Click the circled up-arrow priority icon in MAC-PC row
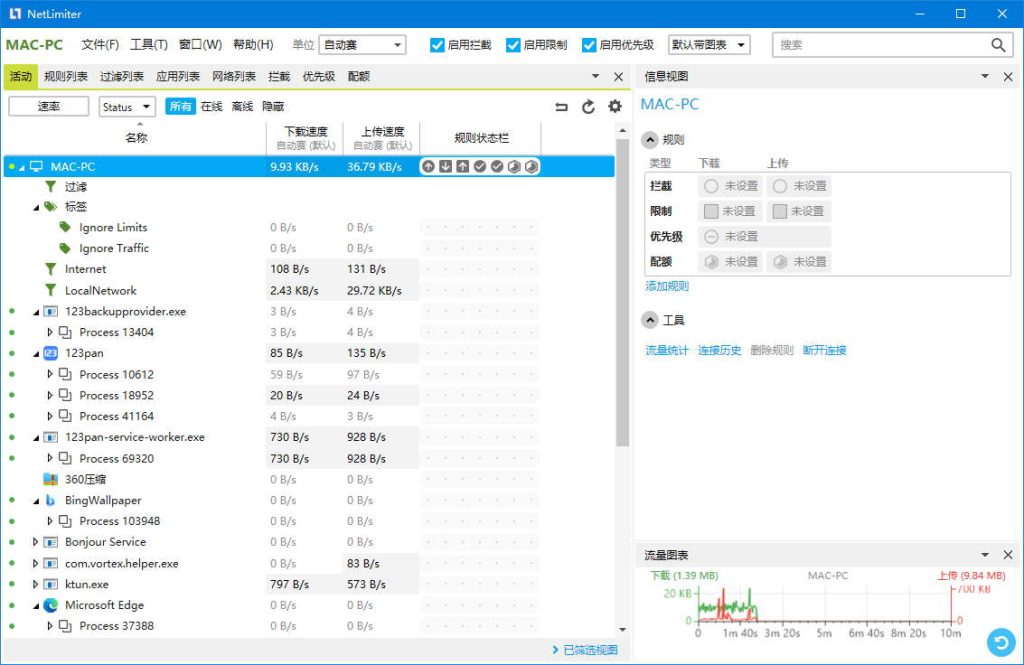 [x=428, y=167]
